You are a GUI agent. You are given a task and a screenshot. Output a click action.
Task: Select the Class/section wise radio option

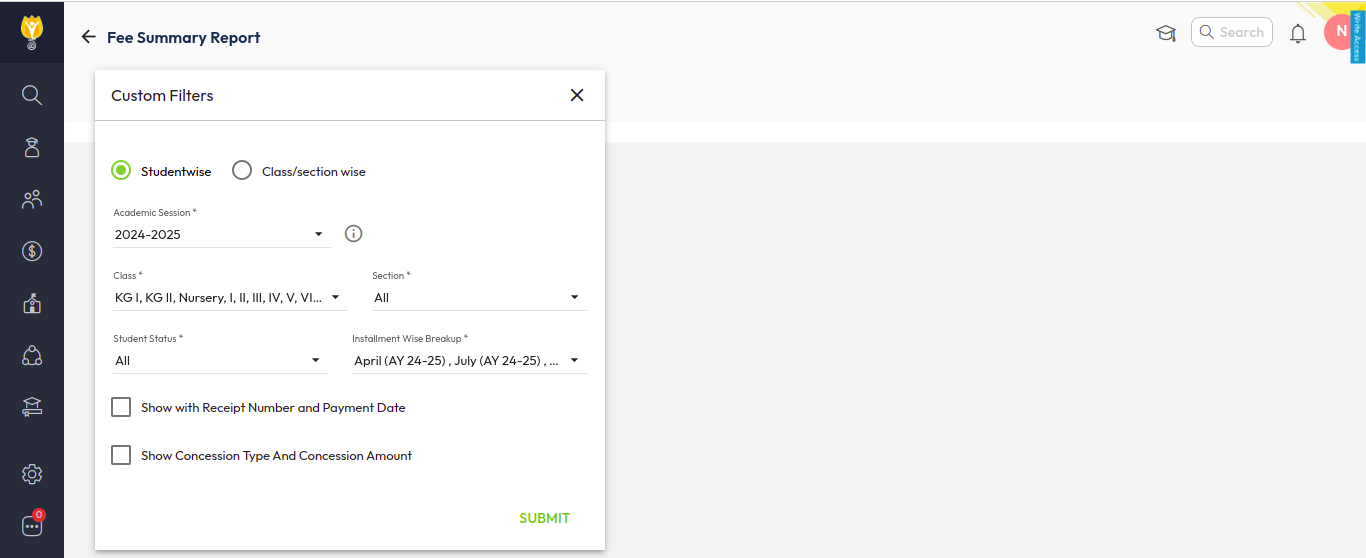point(242,171)
